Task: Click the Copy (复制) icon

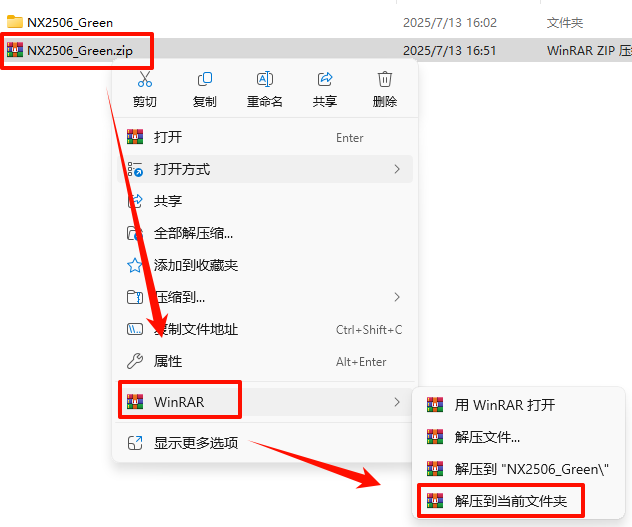Action: [x=205, y=79]
